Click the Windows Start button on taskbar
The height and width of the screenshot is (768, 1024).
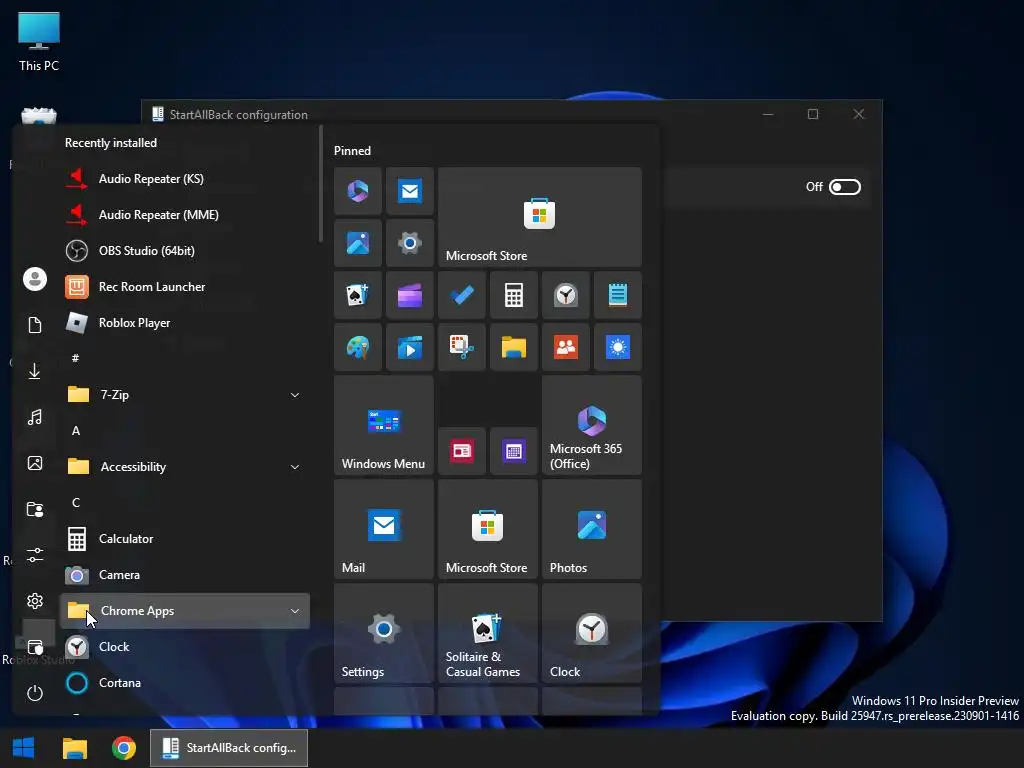click(24, 748)
